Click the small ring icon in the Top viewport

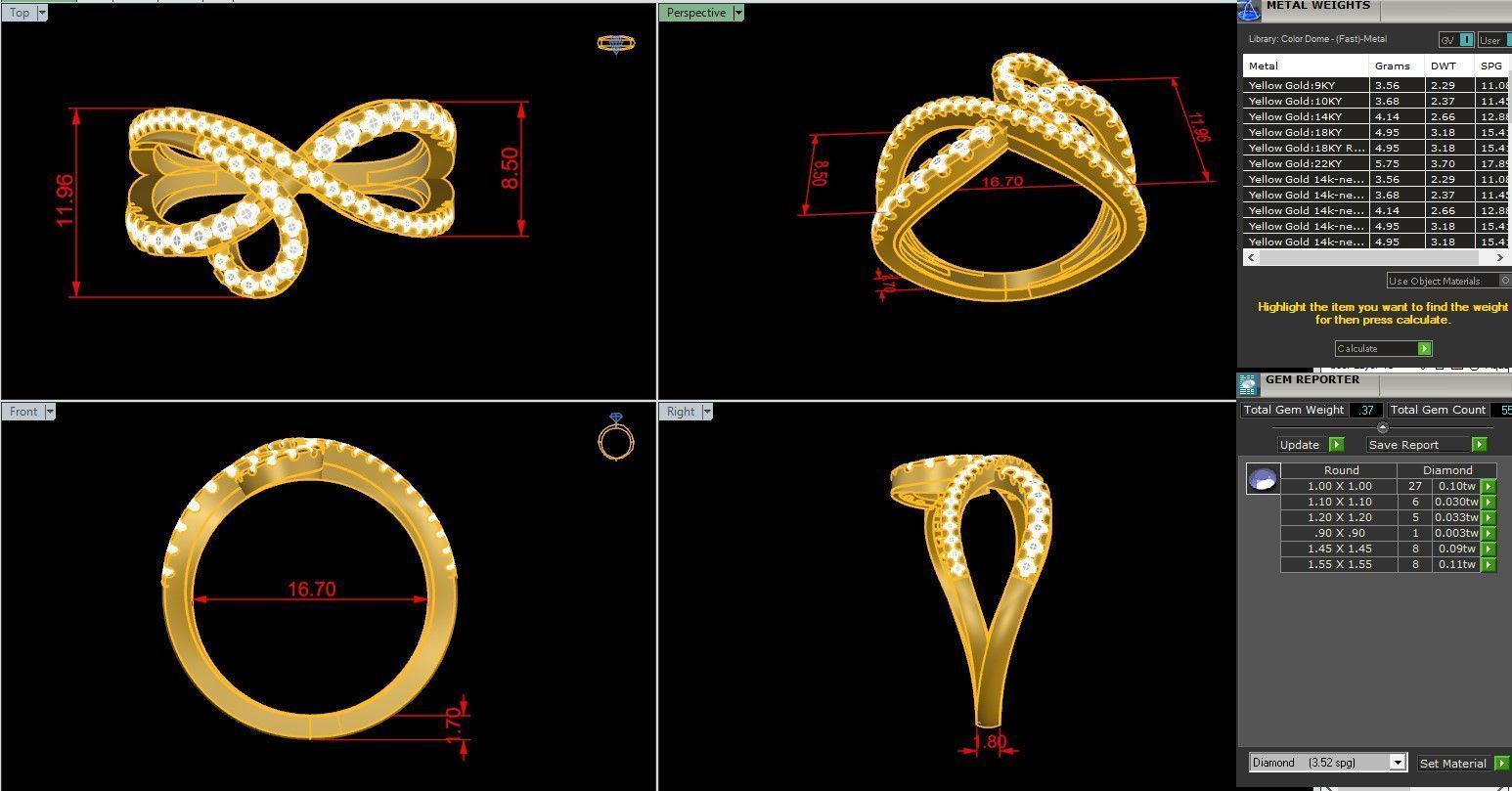[615, 43]
